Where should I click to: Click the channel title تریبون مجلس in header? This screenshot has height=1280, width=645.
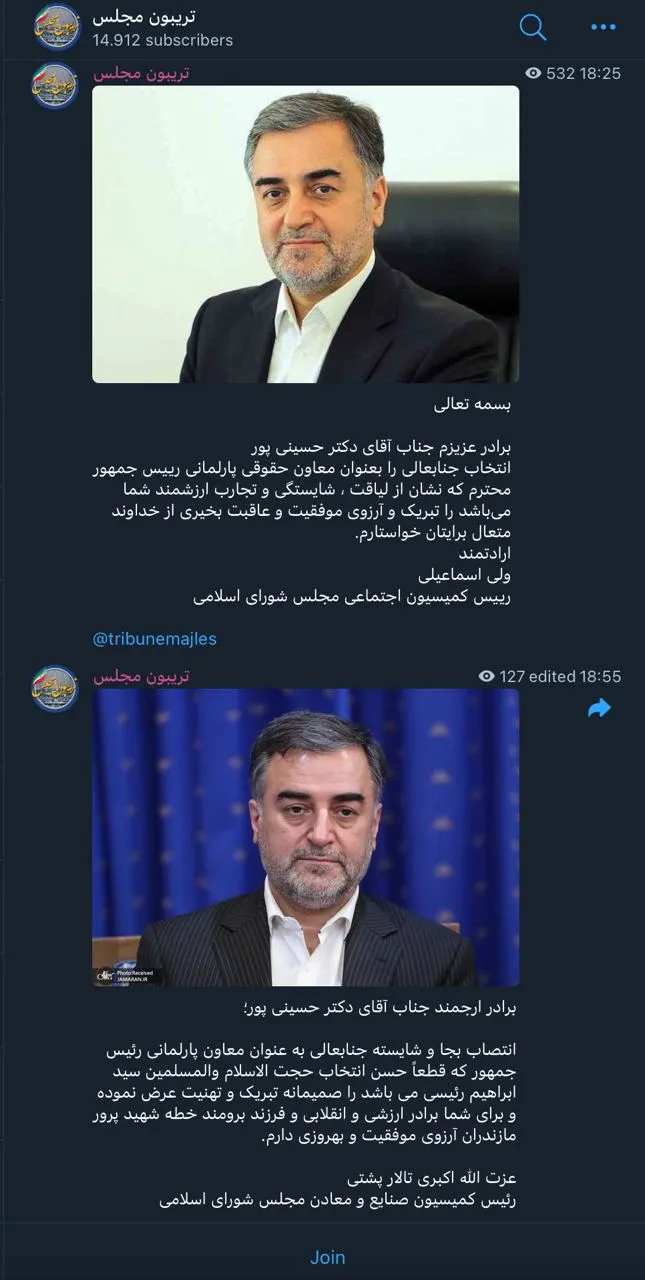[144, 17]
